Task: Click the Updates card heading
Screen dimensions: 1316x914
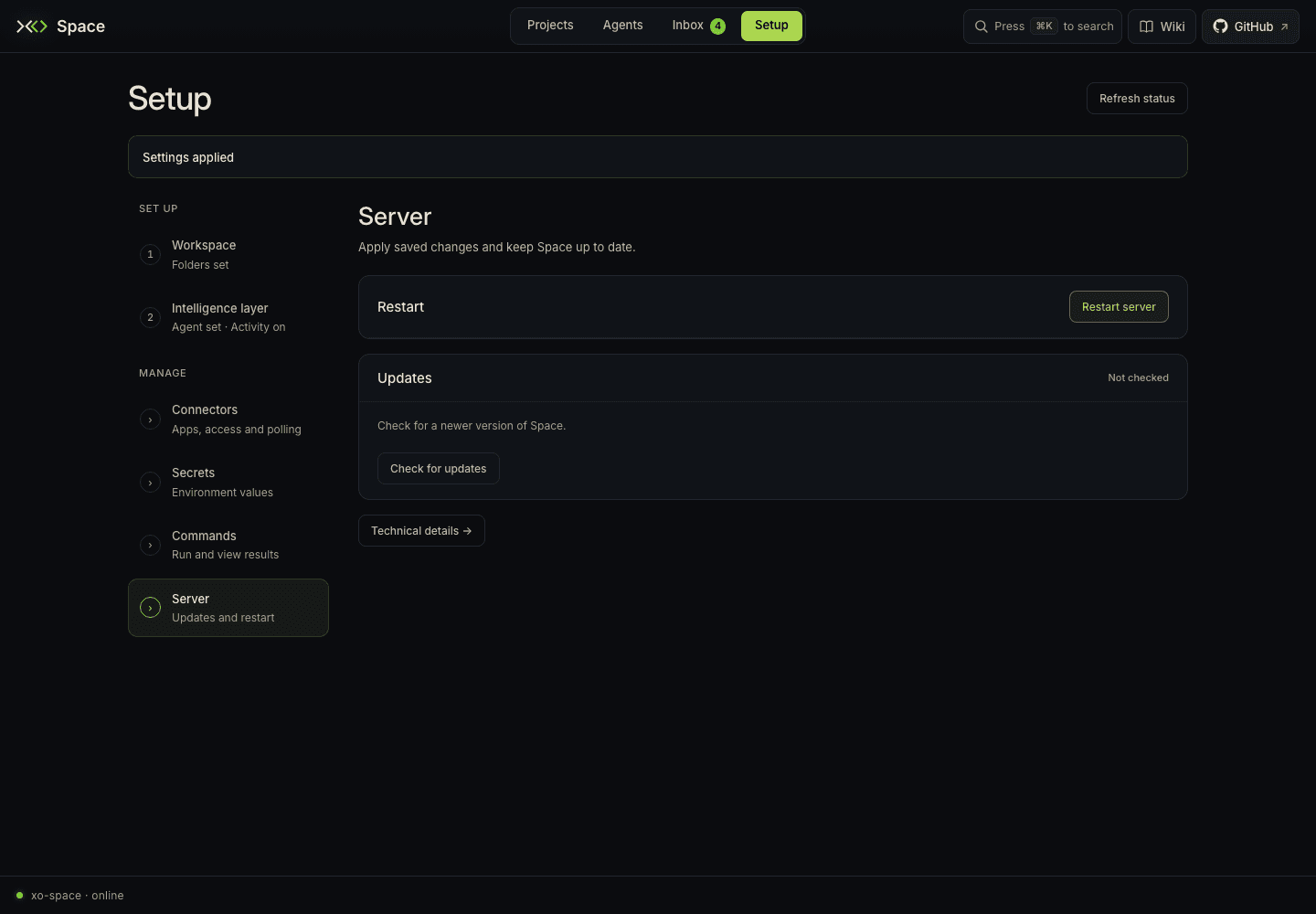Action: 405,378
